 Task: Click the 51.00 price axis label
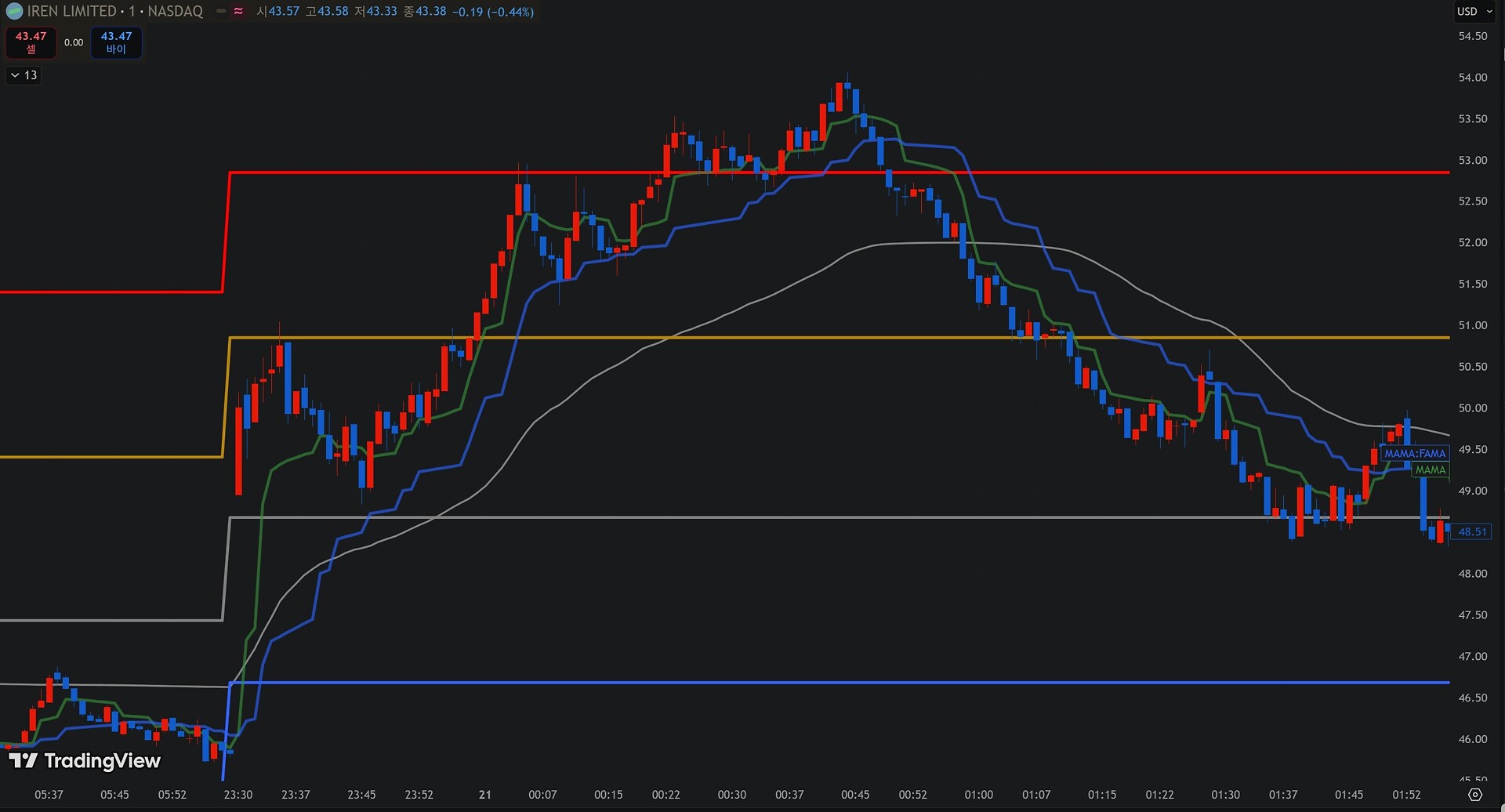tap(1473, 325)
